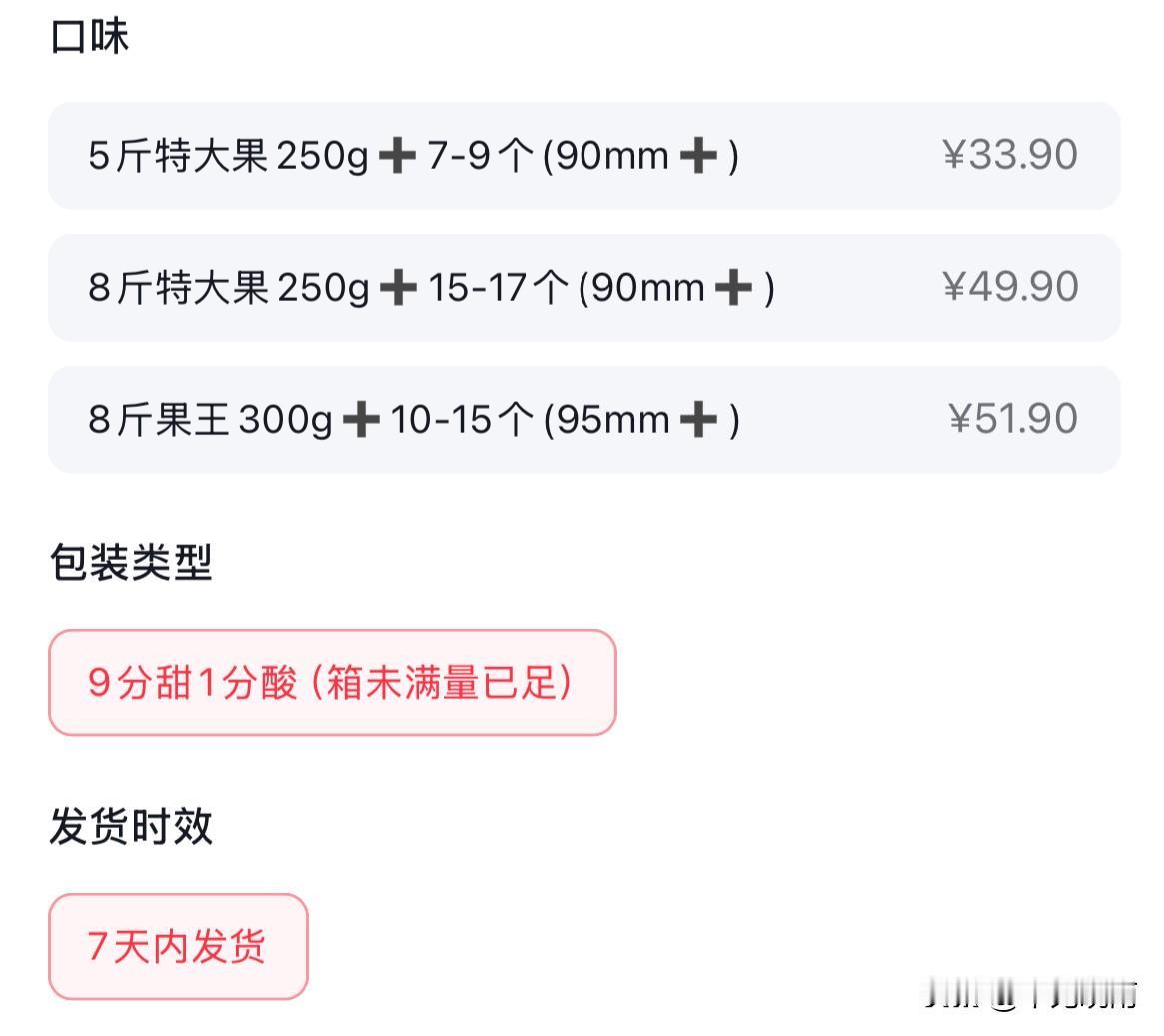Click the ¥33.90 price
This screenshot has height=1036, width=1164.
click(1010, 155)
